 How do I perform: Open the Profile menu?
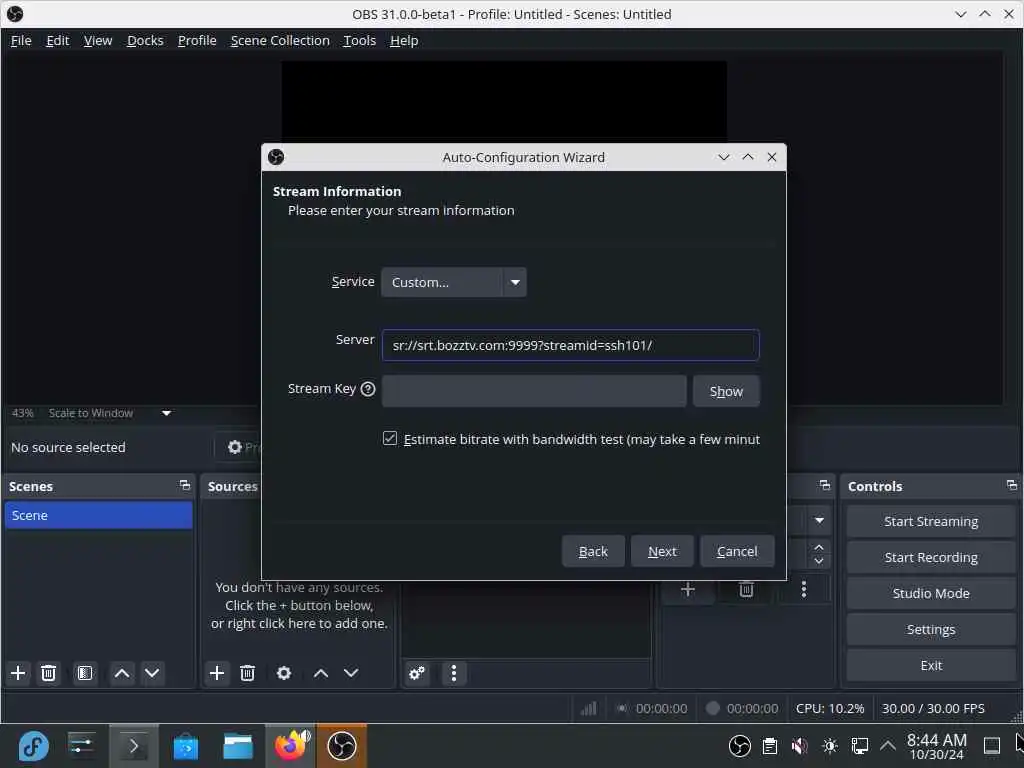tap(197, 40)
